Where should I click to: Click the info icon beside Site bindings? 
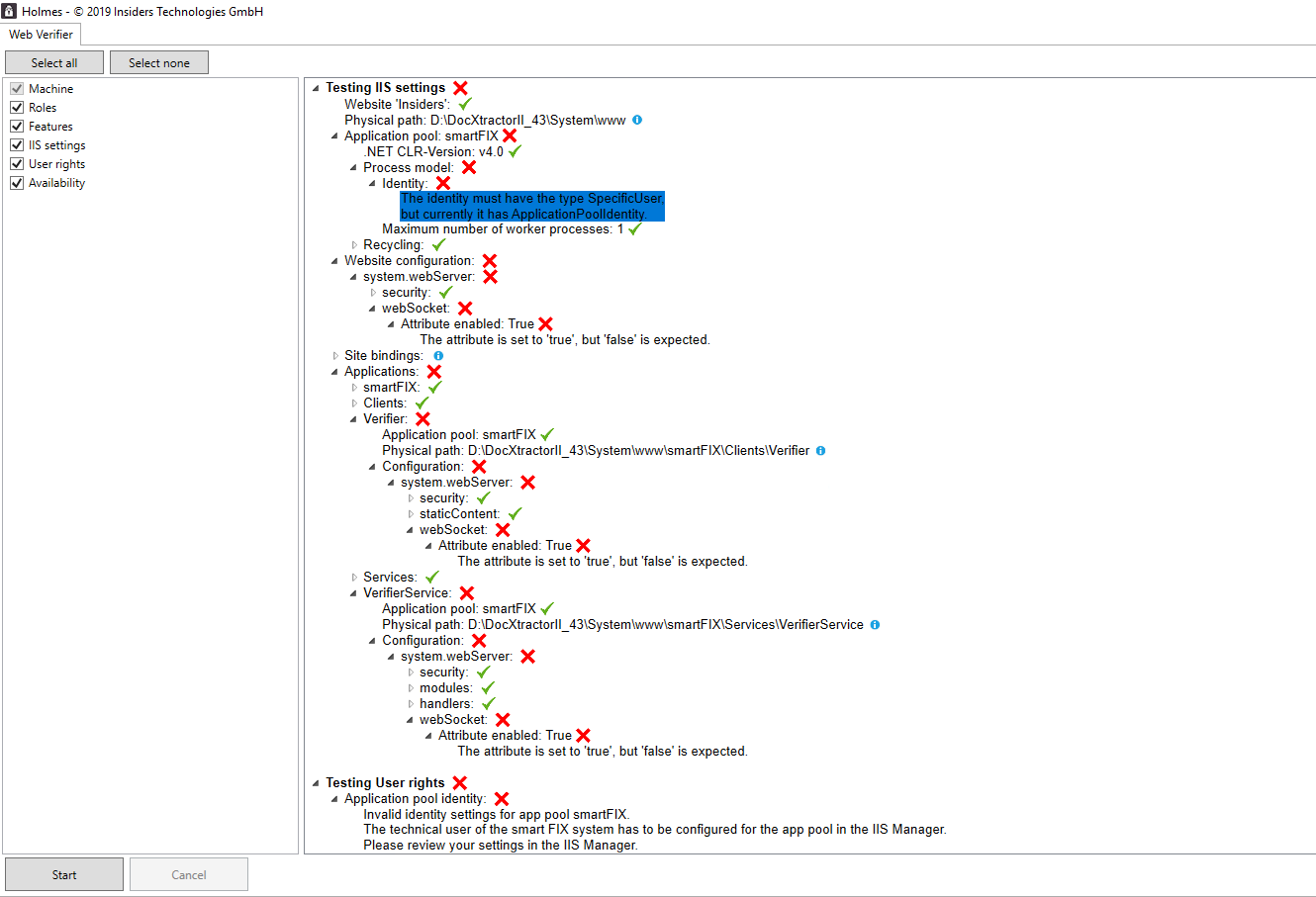point(438,355)
